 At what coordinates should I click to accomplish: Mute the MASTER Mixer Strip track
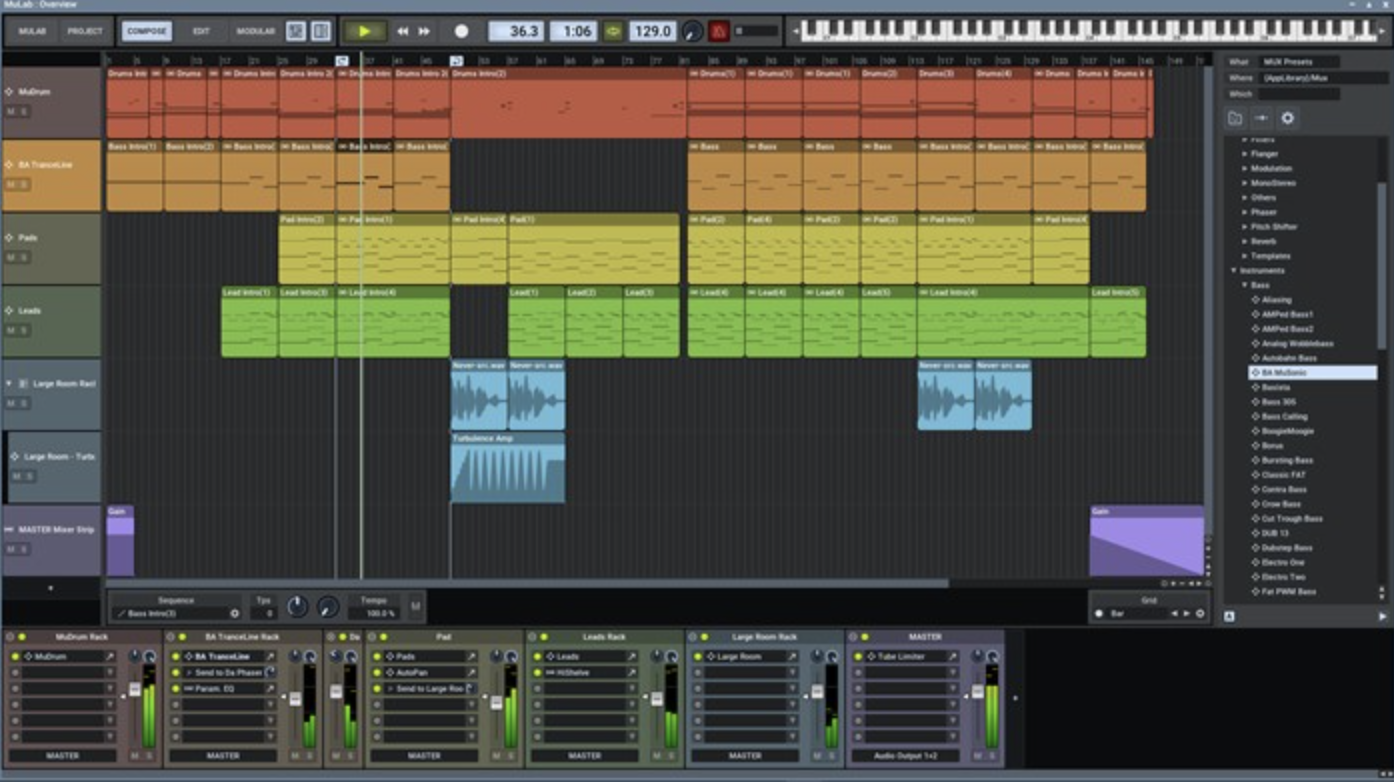click(13, 550)
